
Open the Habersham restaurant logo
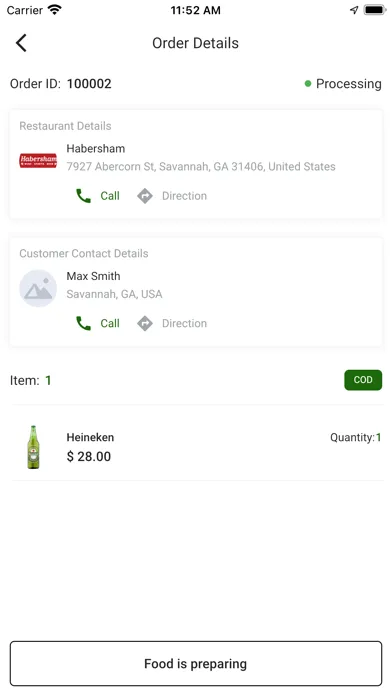pyautogui.click(x=38, y=160)
